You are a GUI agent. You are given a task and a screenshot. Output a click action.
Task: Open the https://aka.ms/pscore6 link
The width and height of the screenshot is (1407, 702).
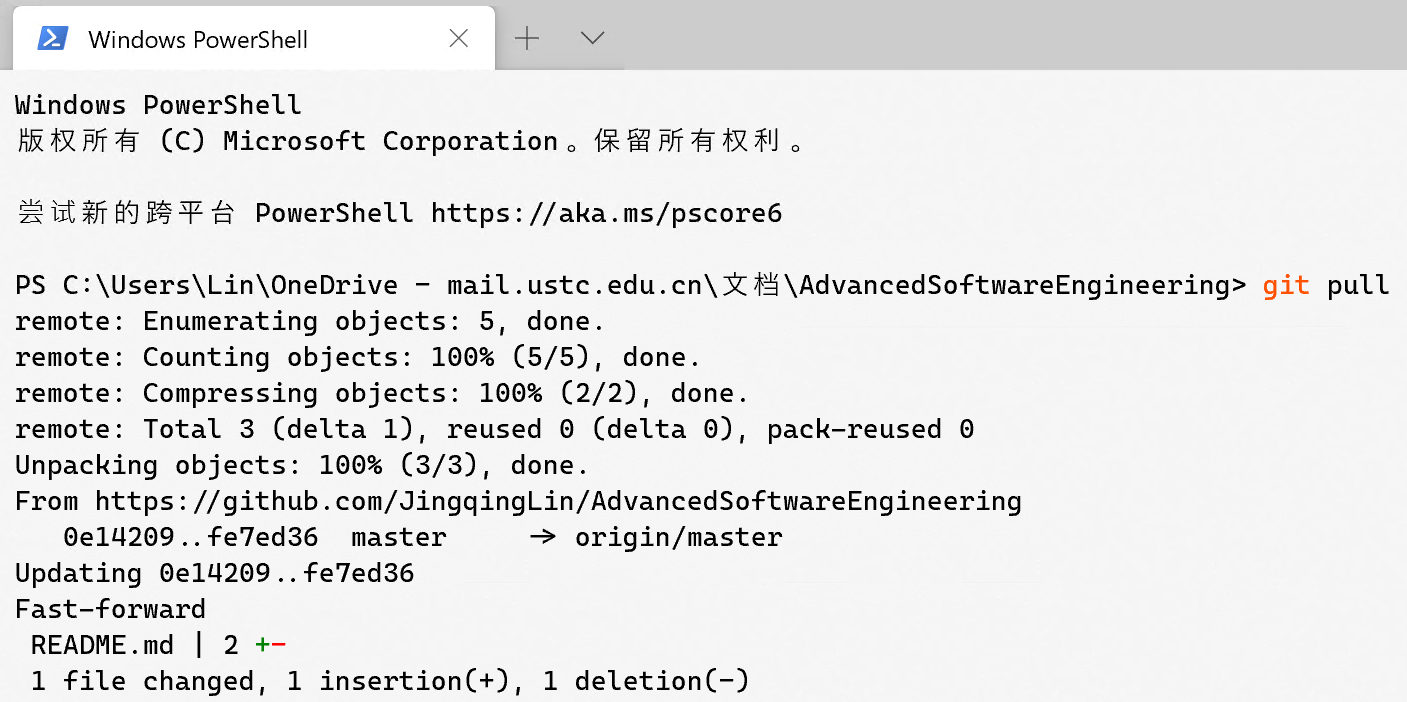coord(606,213)
